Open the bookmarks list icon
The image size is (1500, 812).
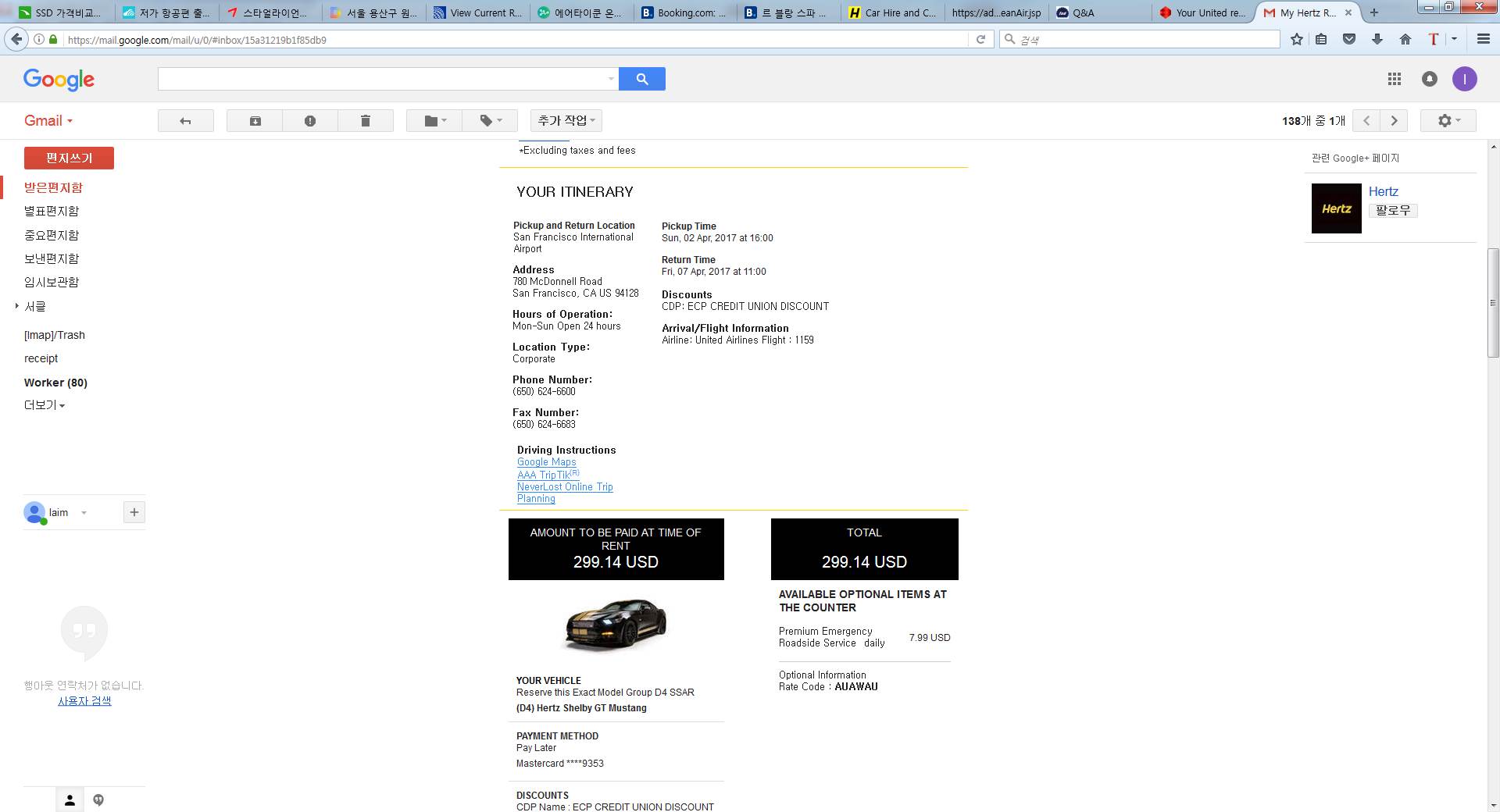coord(1321,39)
